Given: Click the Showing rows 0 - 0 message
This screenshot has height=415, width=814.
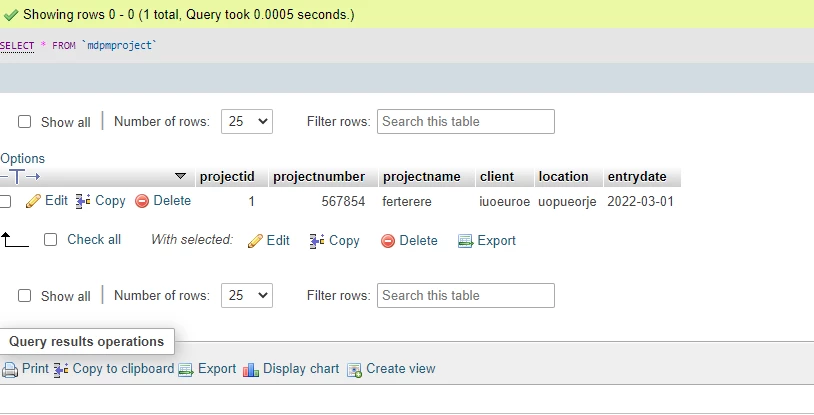Looking at the screenshot, I should (x=188, y=15).
